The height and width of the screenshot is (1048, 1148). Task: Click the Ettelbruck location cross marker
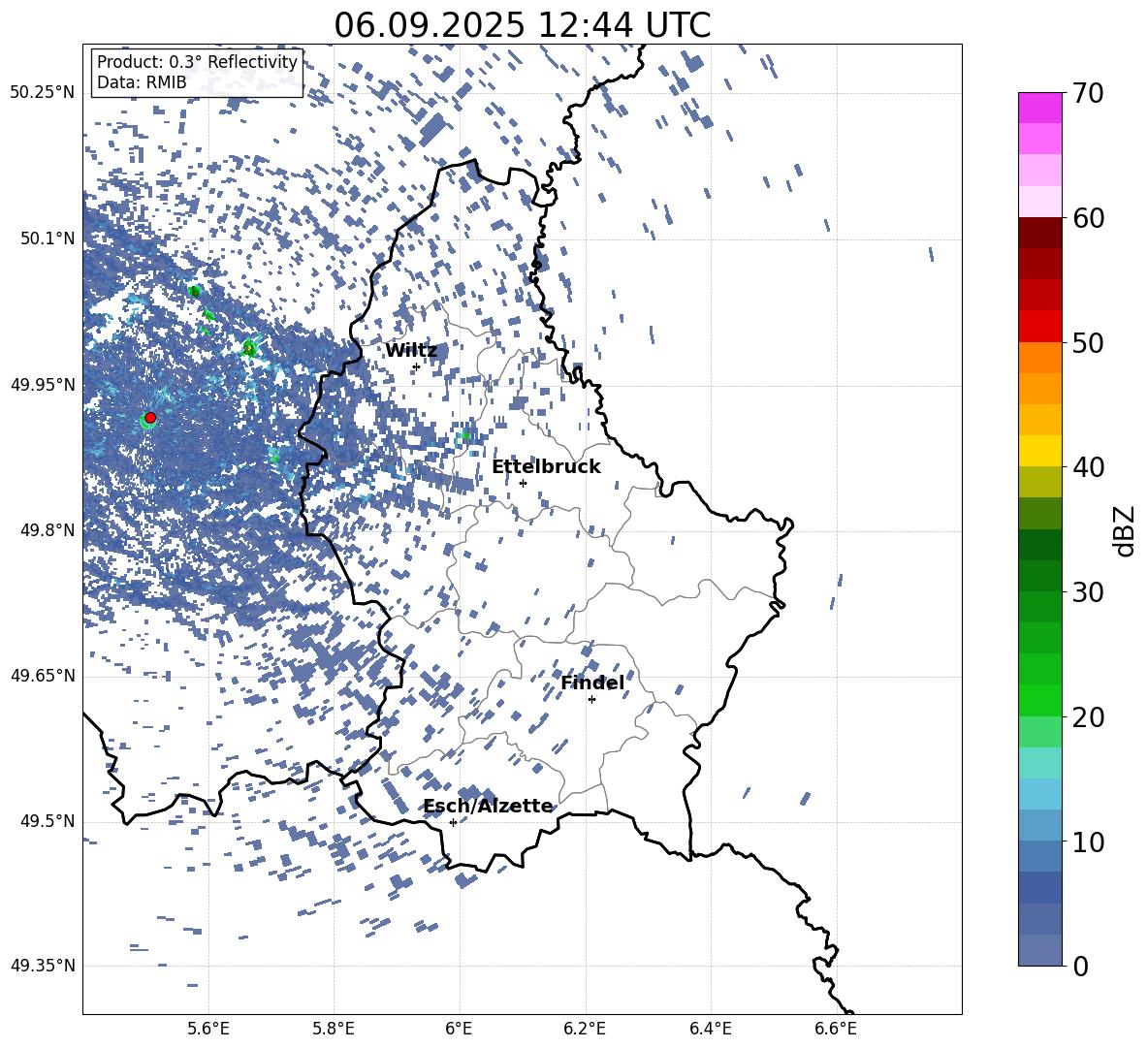523,483
